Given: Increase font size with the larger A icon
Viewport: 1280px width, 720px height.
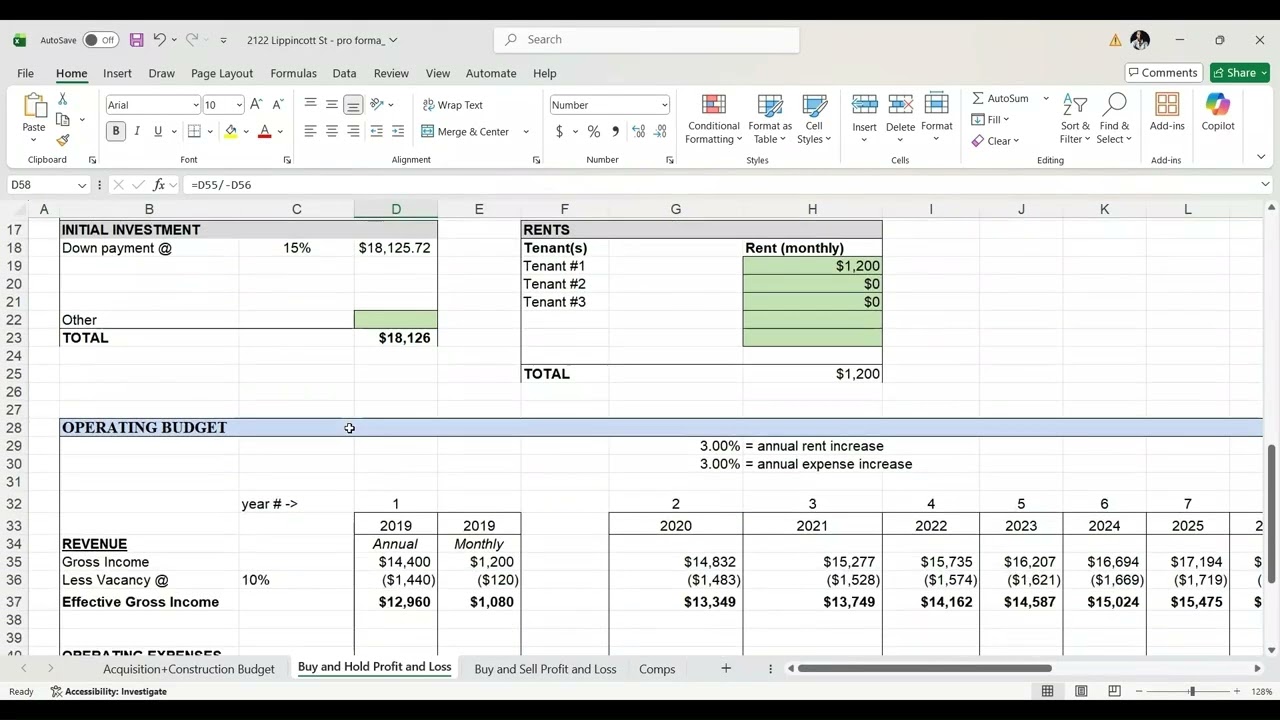Looking at the screenshot, I should (x=256, y=105).
